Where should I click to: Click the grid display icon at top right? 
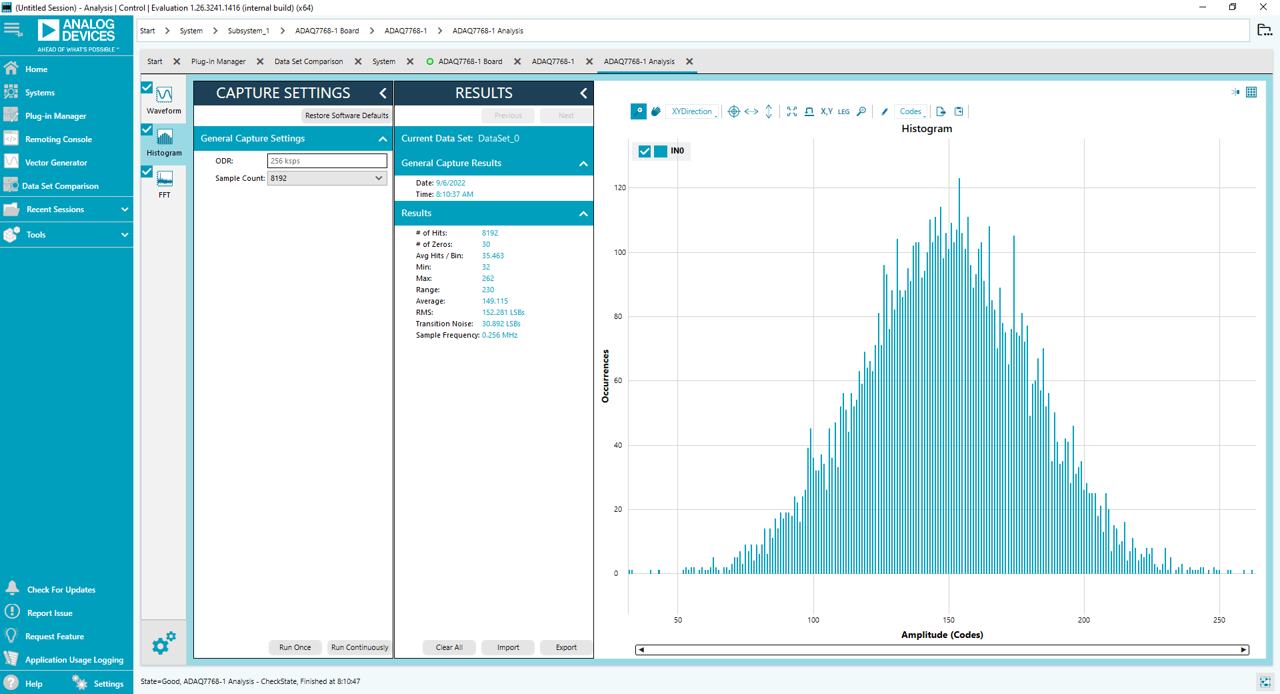pos(1251,92)
